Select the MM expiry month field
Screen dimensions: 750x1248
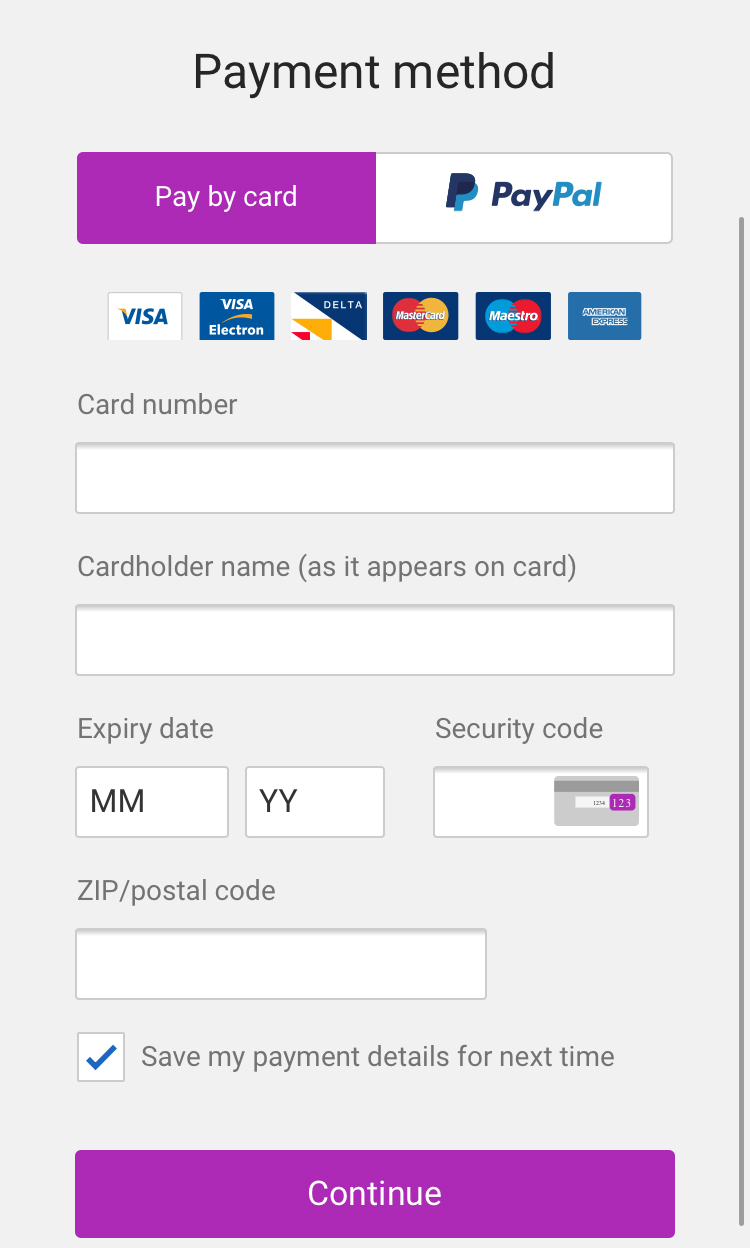(152, 802)
